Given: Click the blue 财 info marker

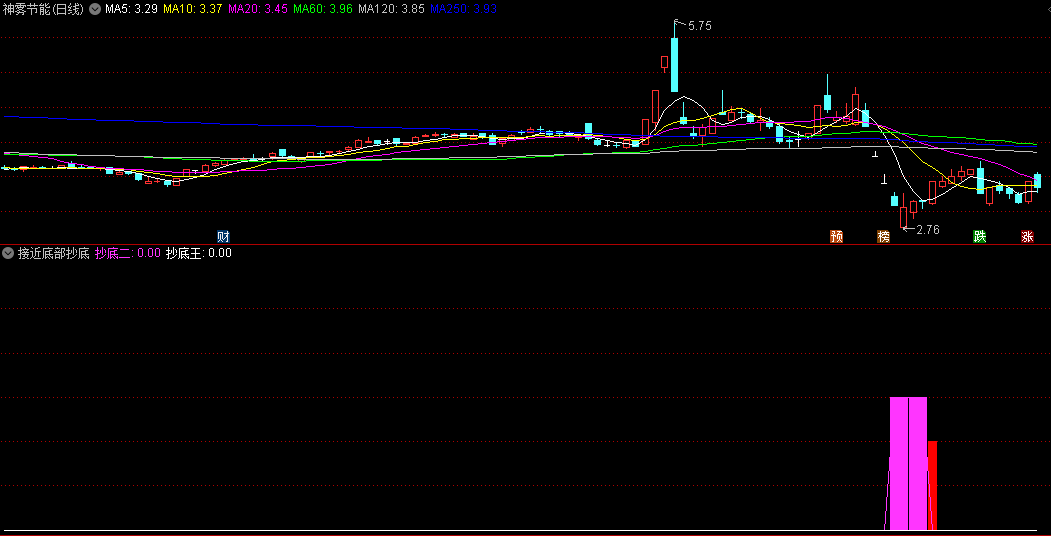Looking at the screenshot, I should coord(224,237).
